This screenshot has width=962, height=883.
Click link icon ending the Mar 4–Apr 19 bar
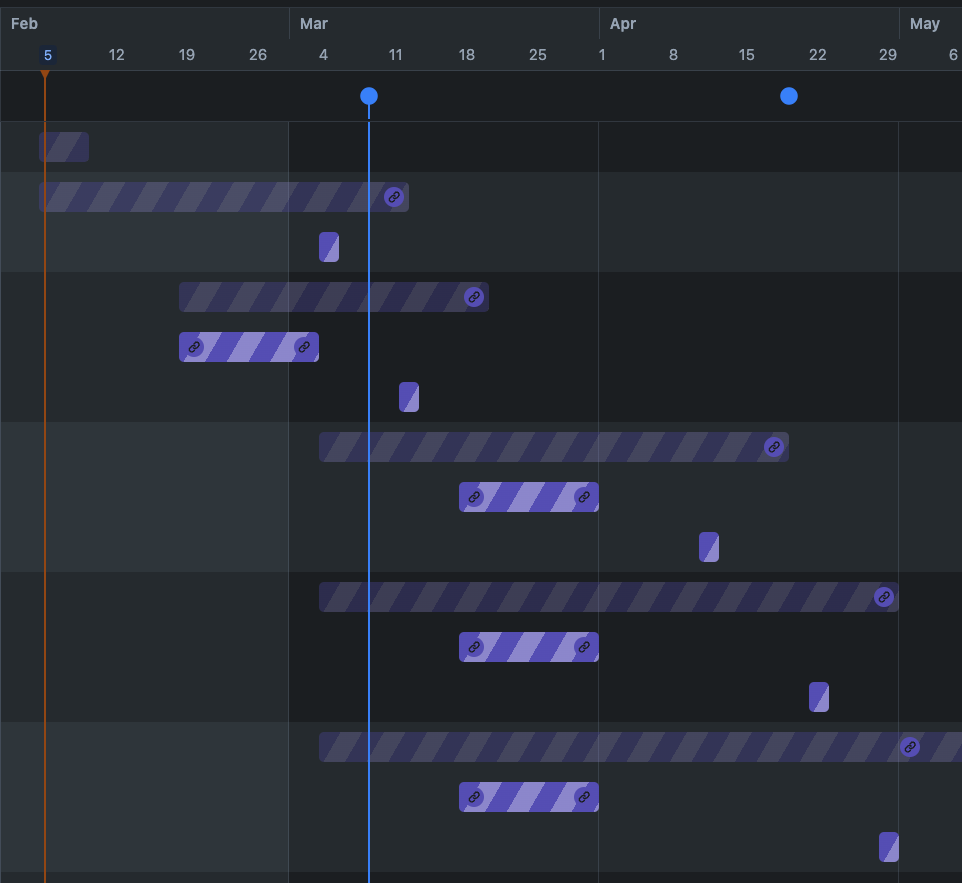click(x=774, y=447)
